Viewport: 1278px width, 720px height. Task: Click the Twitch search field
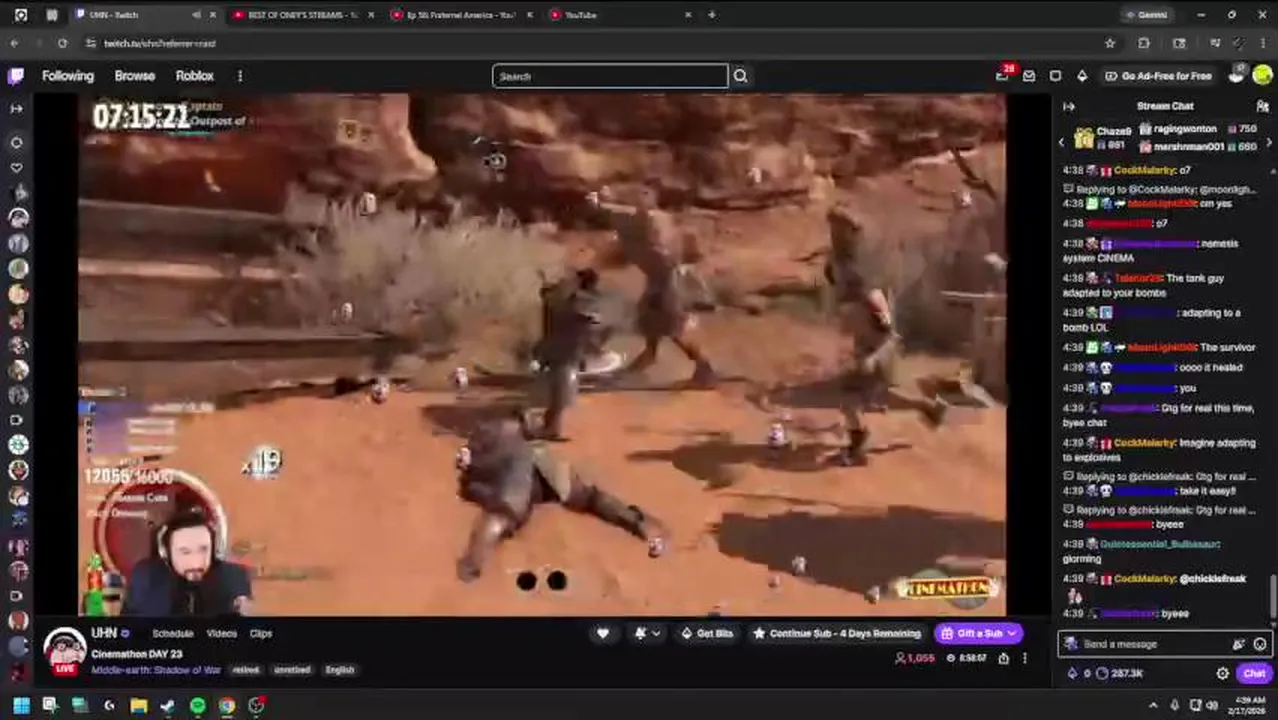610,76
